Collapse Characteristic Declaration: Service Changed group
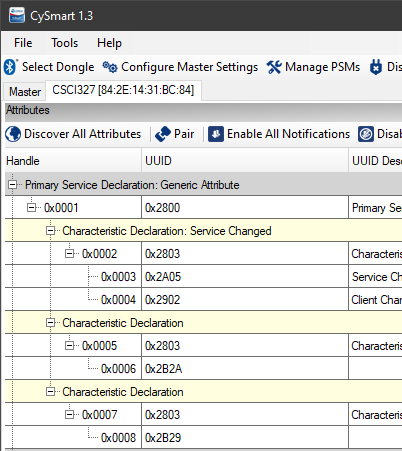Screen dimensions: 402x451 [x=50, y=231]
